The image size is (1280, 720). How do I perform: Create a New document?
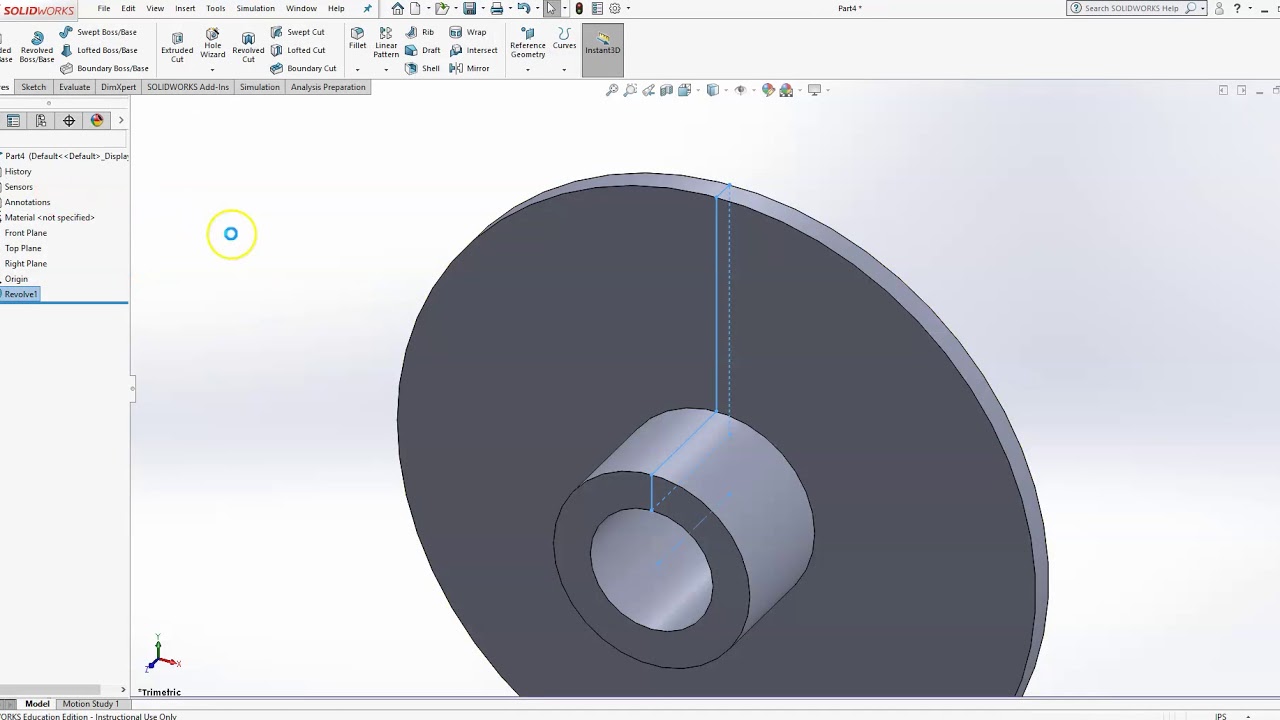coord(415,8)
